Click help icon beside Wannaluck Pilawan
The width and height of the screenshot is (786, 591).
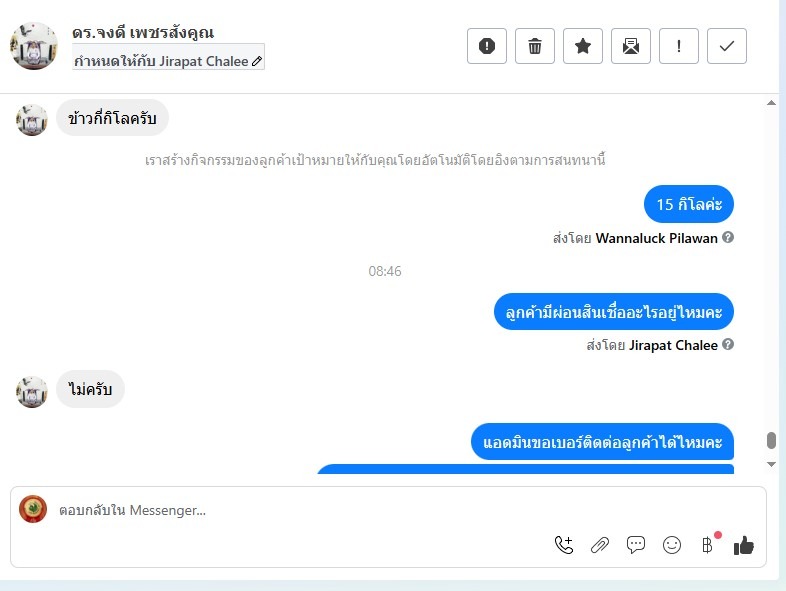728,238
